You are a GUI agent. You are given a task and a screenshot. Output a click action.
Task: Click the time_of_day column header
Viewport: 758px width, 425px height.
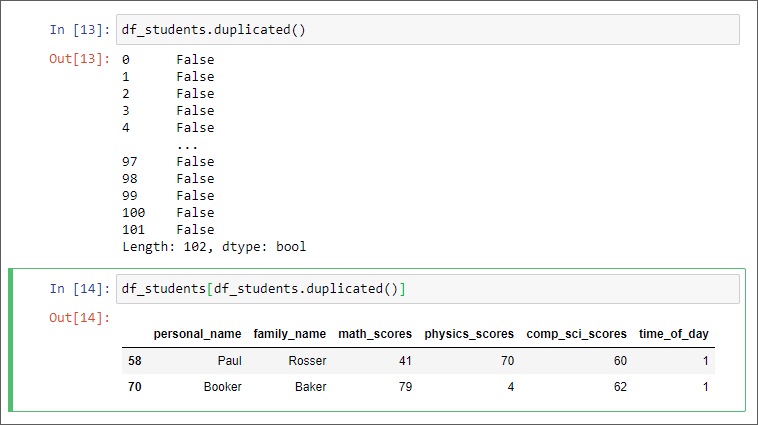click(x=675, y=334)
